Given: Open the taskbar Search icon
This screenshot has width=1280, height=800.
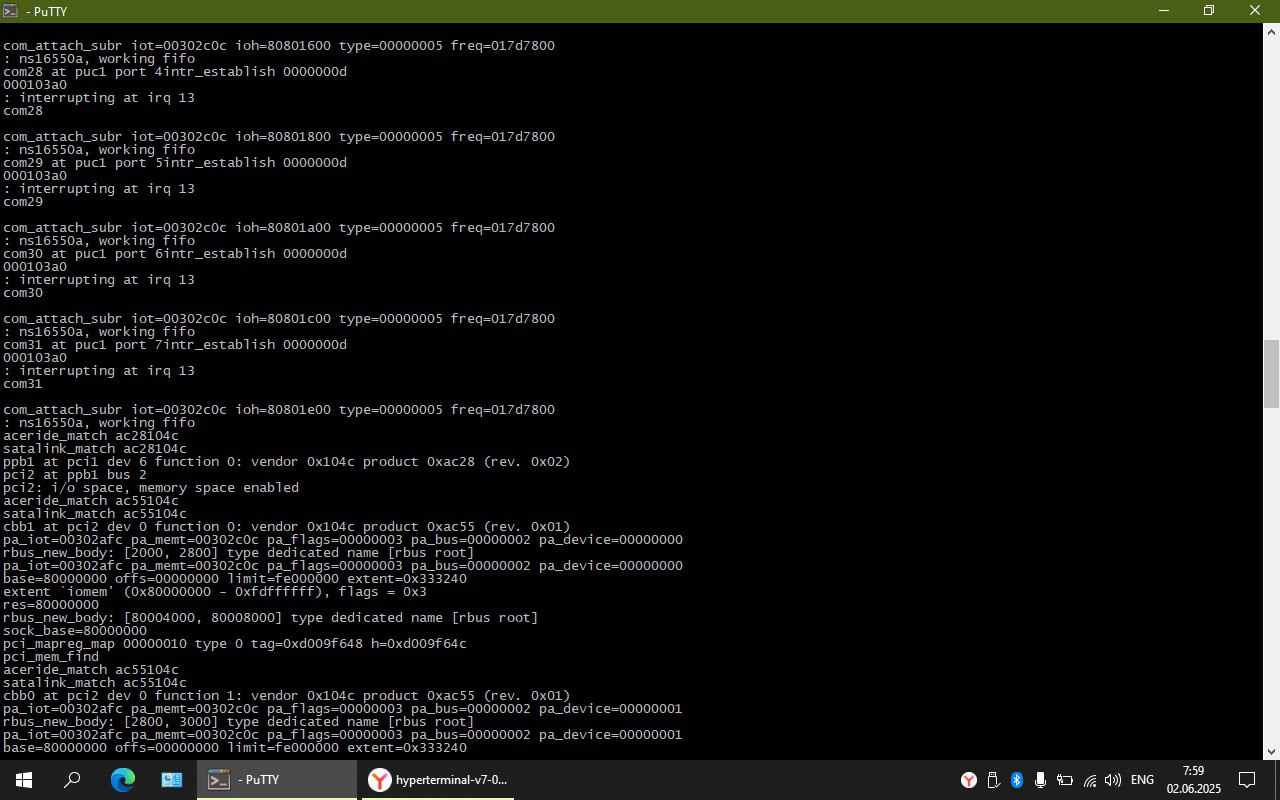Looking at the screenshot, I should [72, 780].
